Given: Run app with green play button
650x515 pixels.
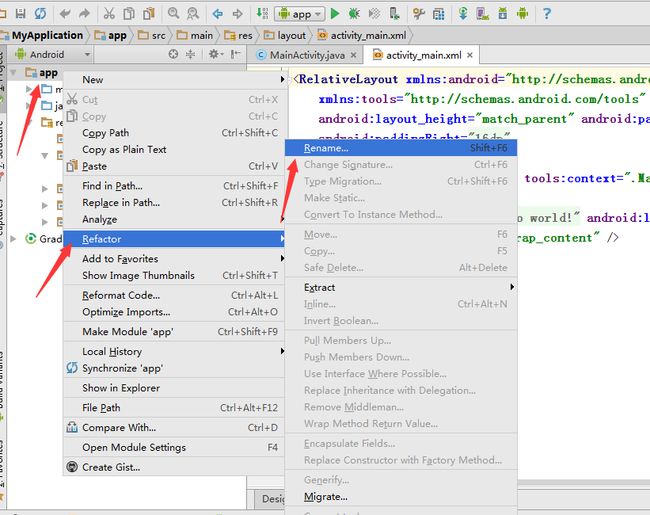Looking at the screenshot, I should (x=335, y=14).
